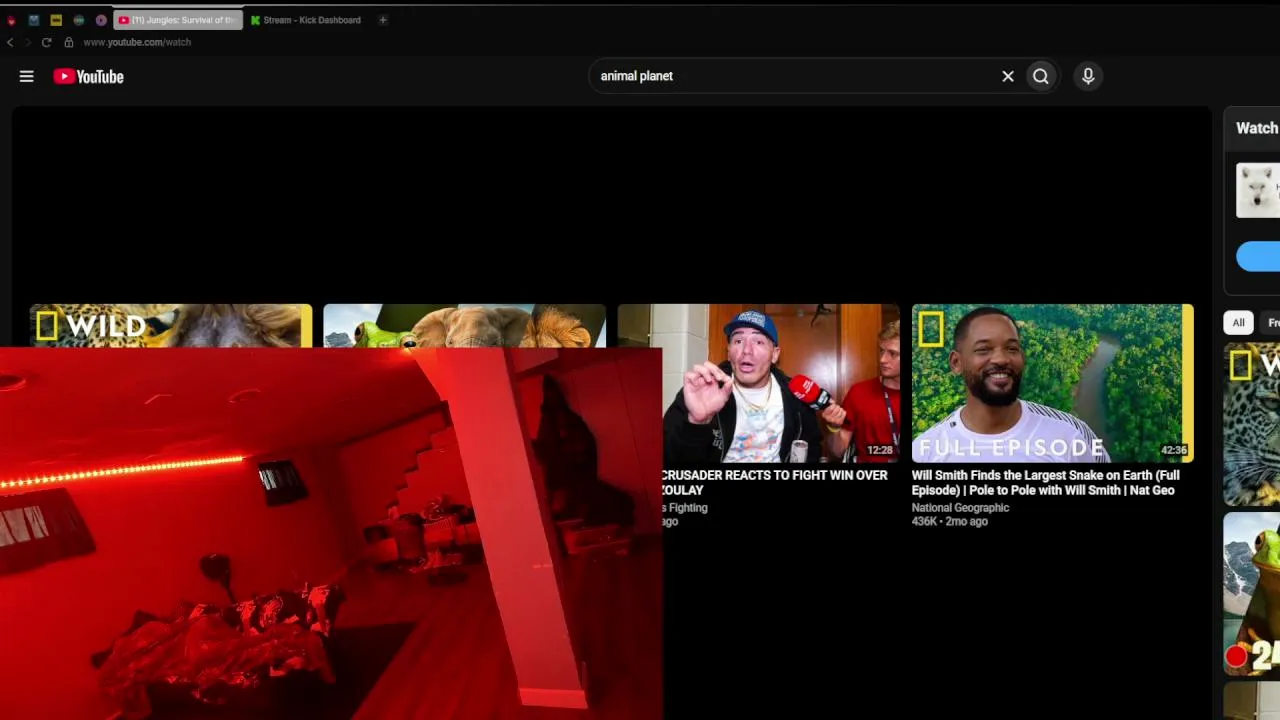Select the www.youtube.com/watch address bar
The width and height of the screenshot is (1280, 720).
pos(137,42)
